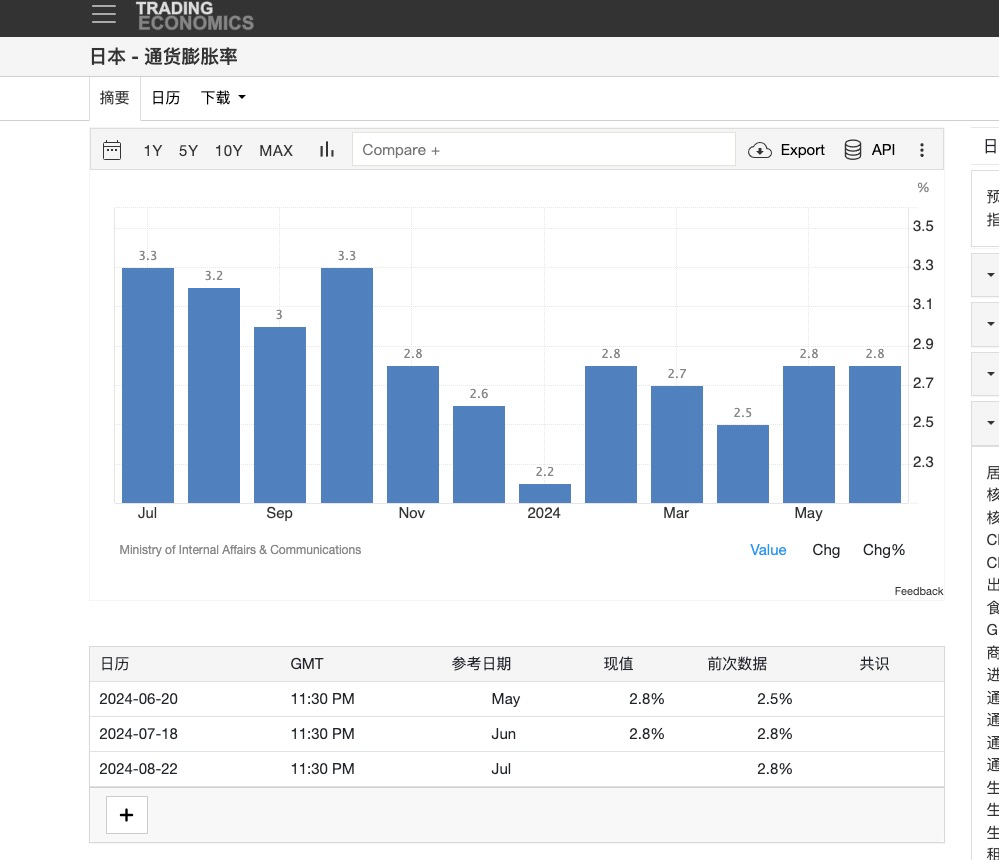The height and width of the screenshot is (860, 999).
Task: Switch chart display to Value
Action: coord(768,550)
